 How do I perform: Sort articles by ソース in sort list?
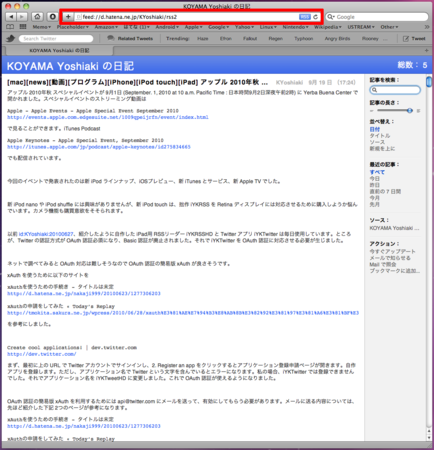pyautogui.click(x=377, y=142)
